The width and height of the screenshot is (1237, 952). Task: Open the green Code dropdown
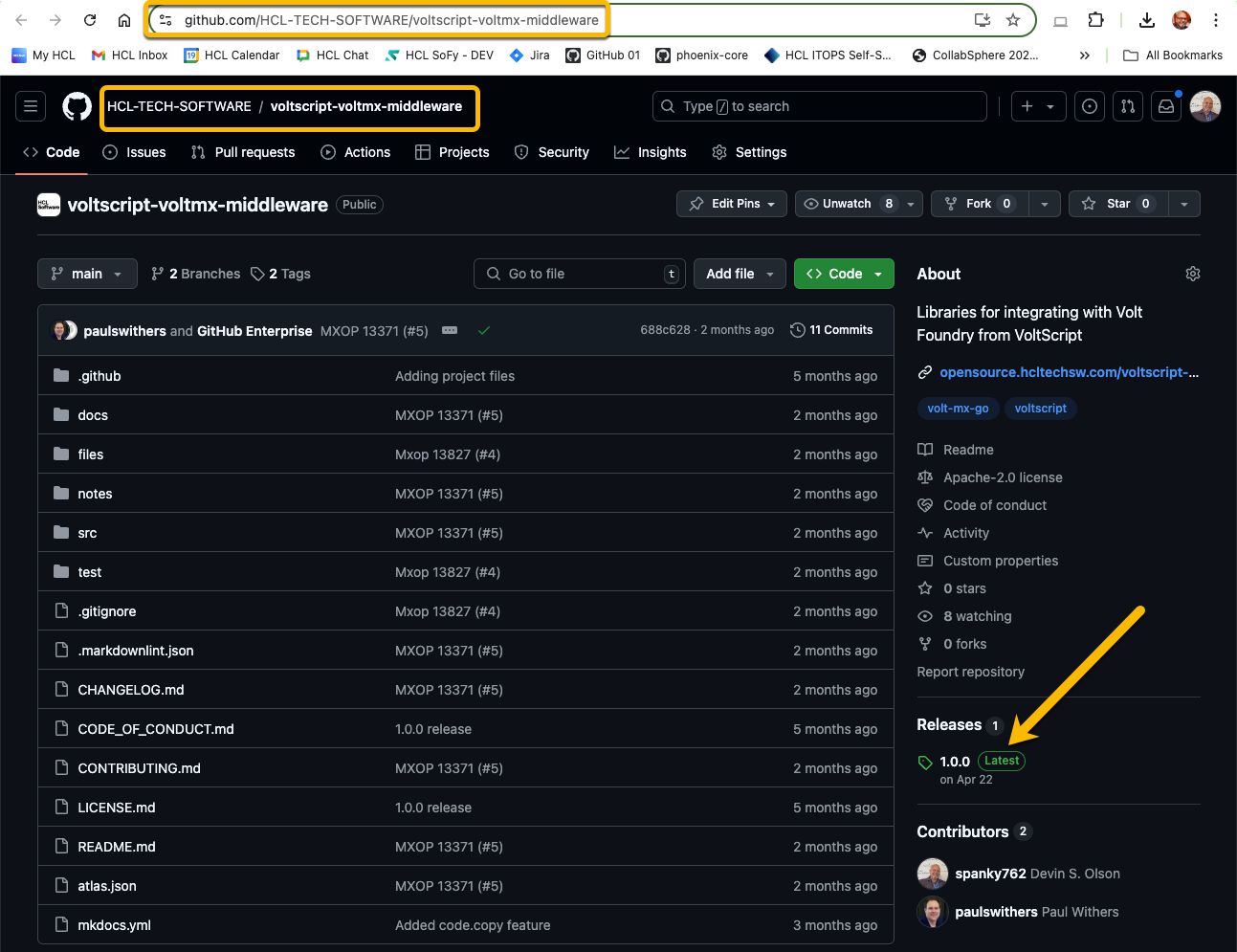click(x=844, y=274)
